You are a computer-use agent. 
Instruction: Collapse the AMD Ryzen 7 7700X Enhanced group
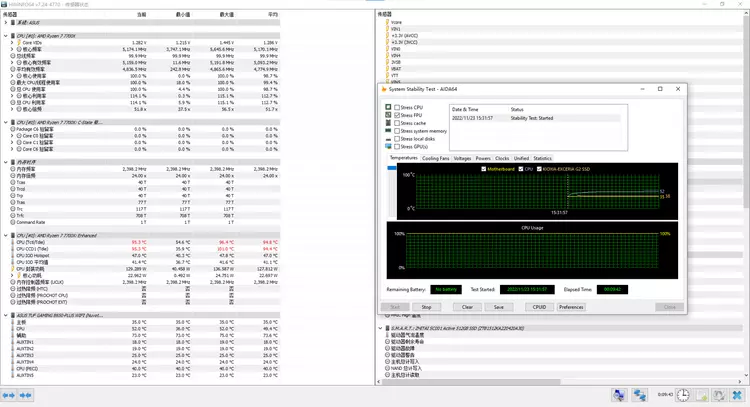pyautogui.click(x=6, y=235)
